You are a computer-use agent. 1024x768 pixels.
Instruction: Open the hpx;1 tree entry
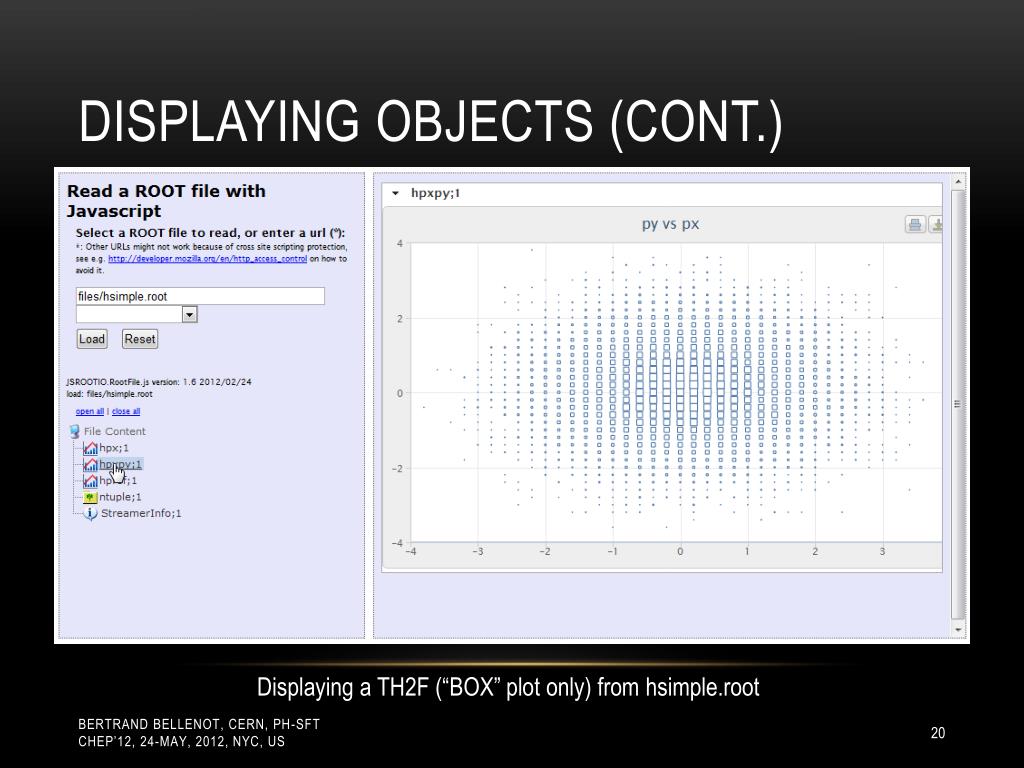click(x=114, y=448)
